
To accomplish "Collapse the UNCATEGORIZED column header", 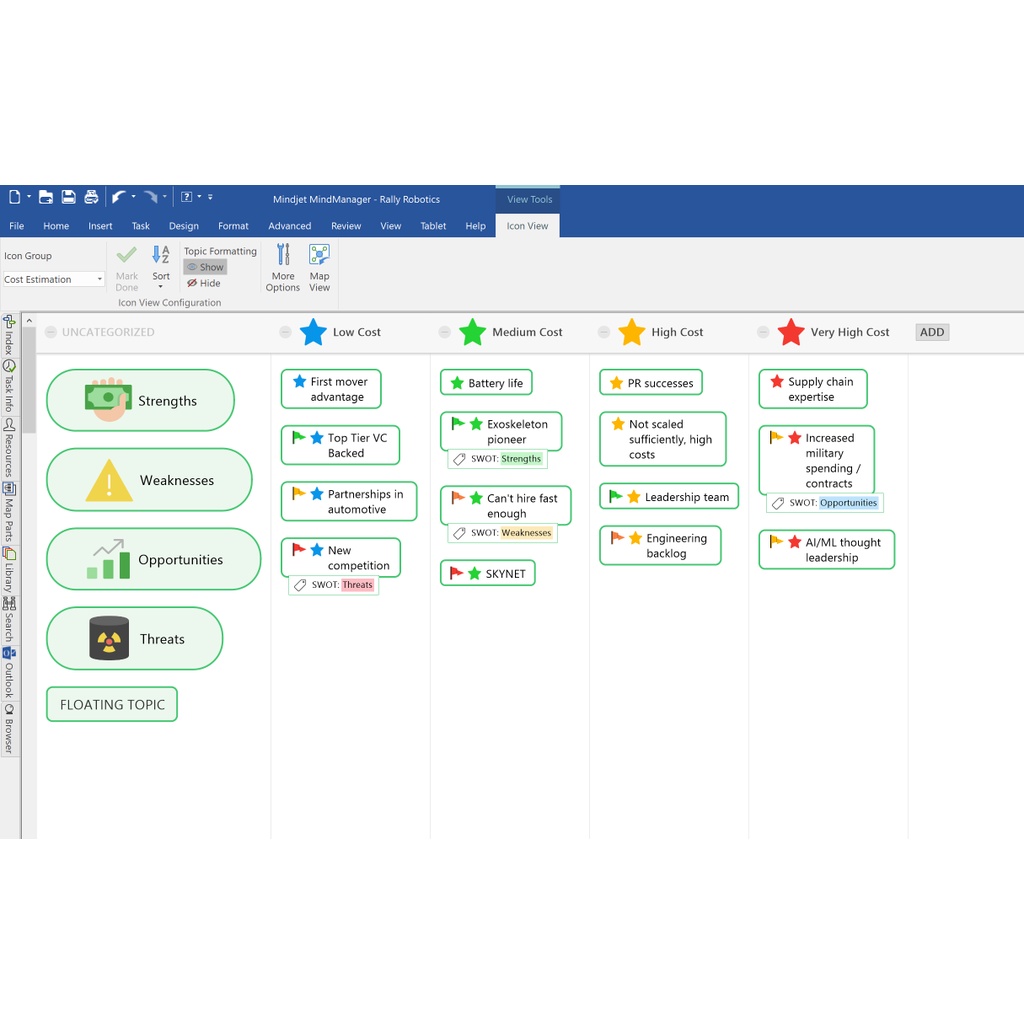I will [50, 332].
